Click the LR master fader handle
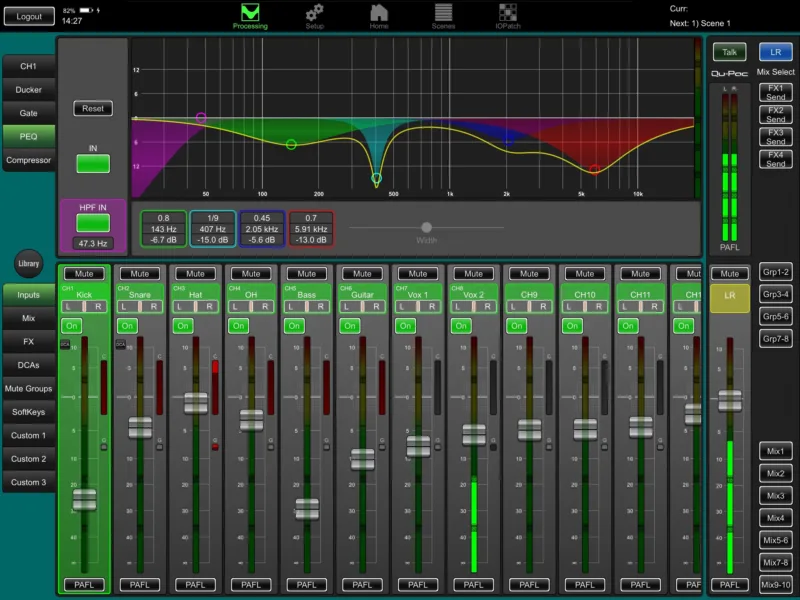 coord(730,401)
